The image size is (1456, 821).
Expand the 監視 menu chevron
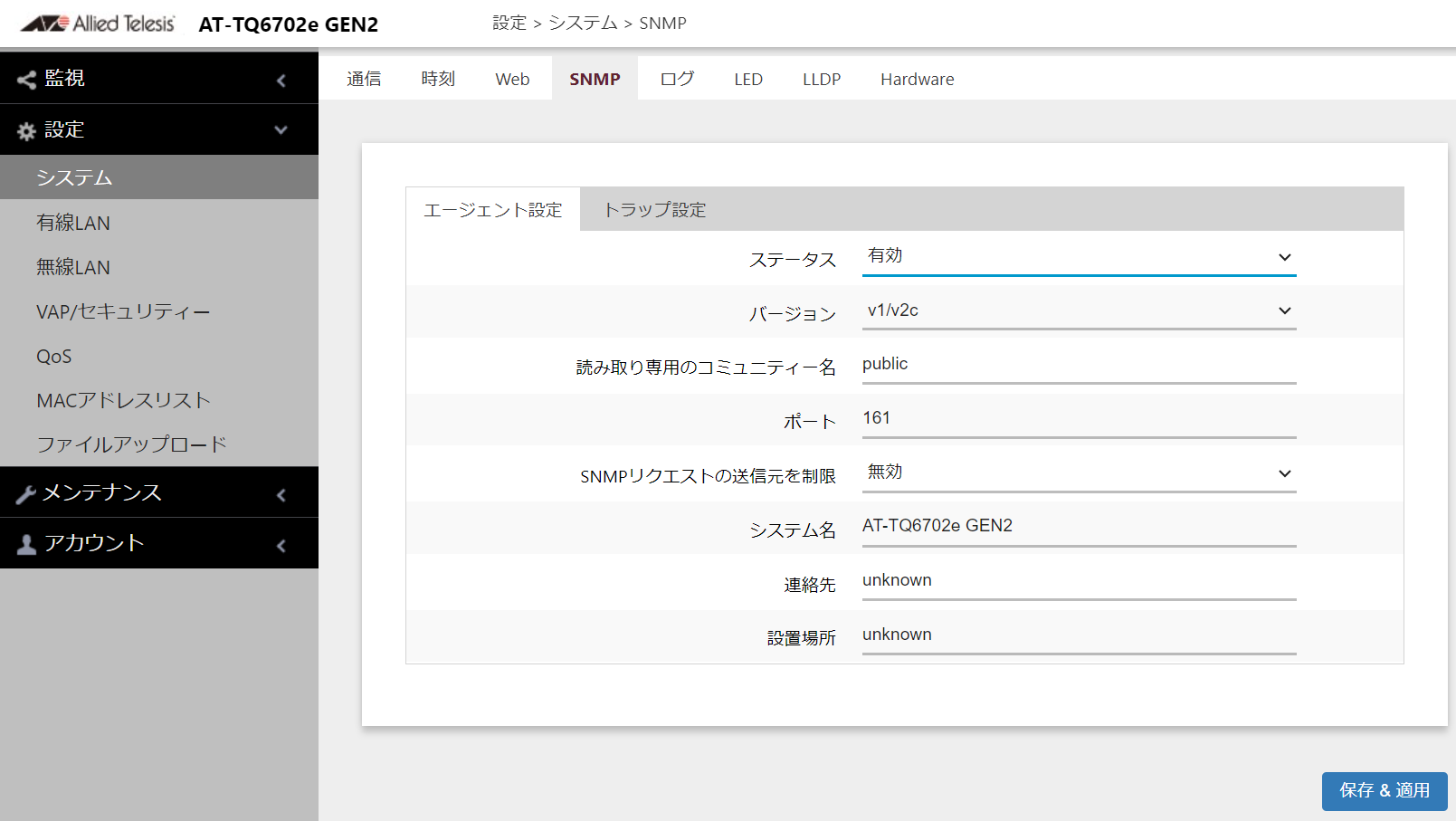pyautogui.click(x=281, y=81)
